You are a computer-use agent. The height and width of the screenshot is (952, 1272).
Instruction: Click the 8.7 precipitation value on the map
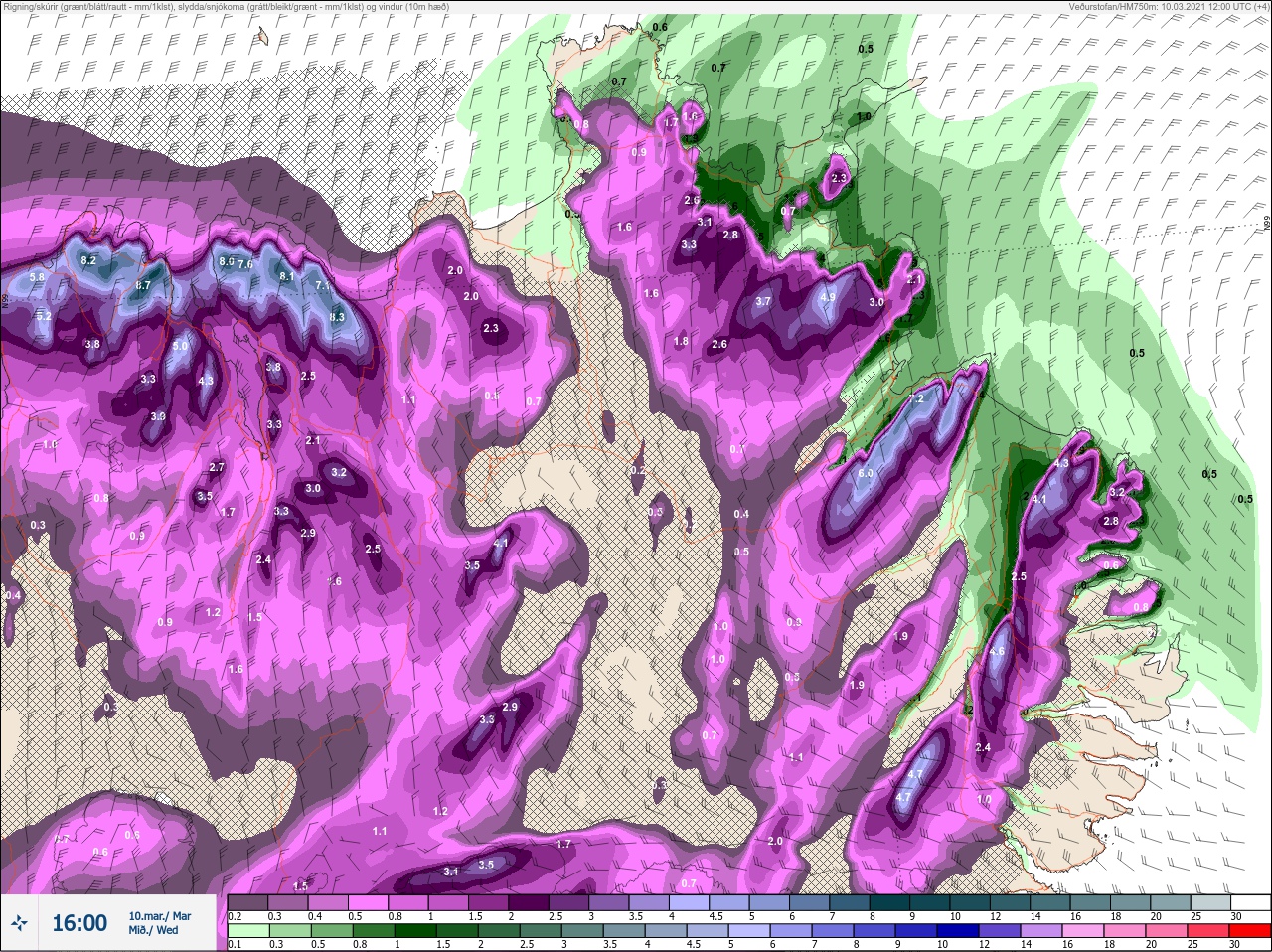click(x=143, y=285)
